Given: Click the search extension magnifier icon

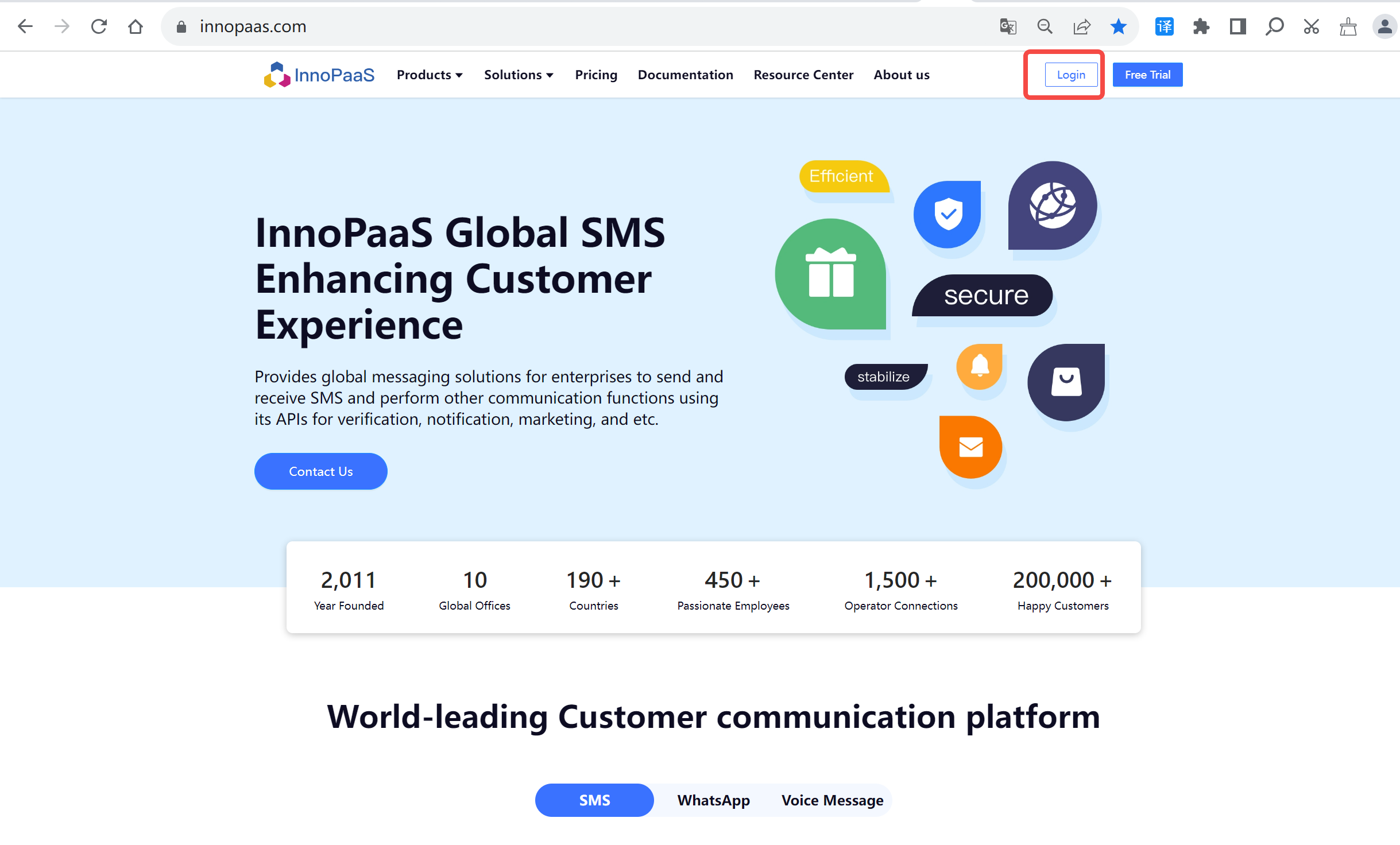Looking at the screenshot, I should tap(1275, 26).
